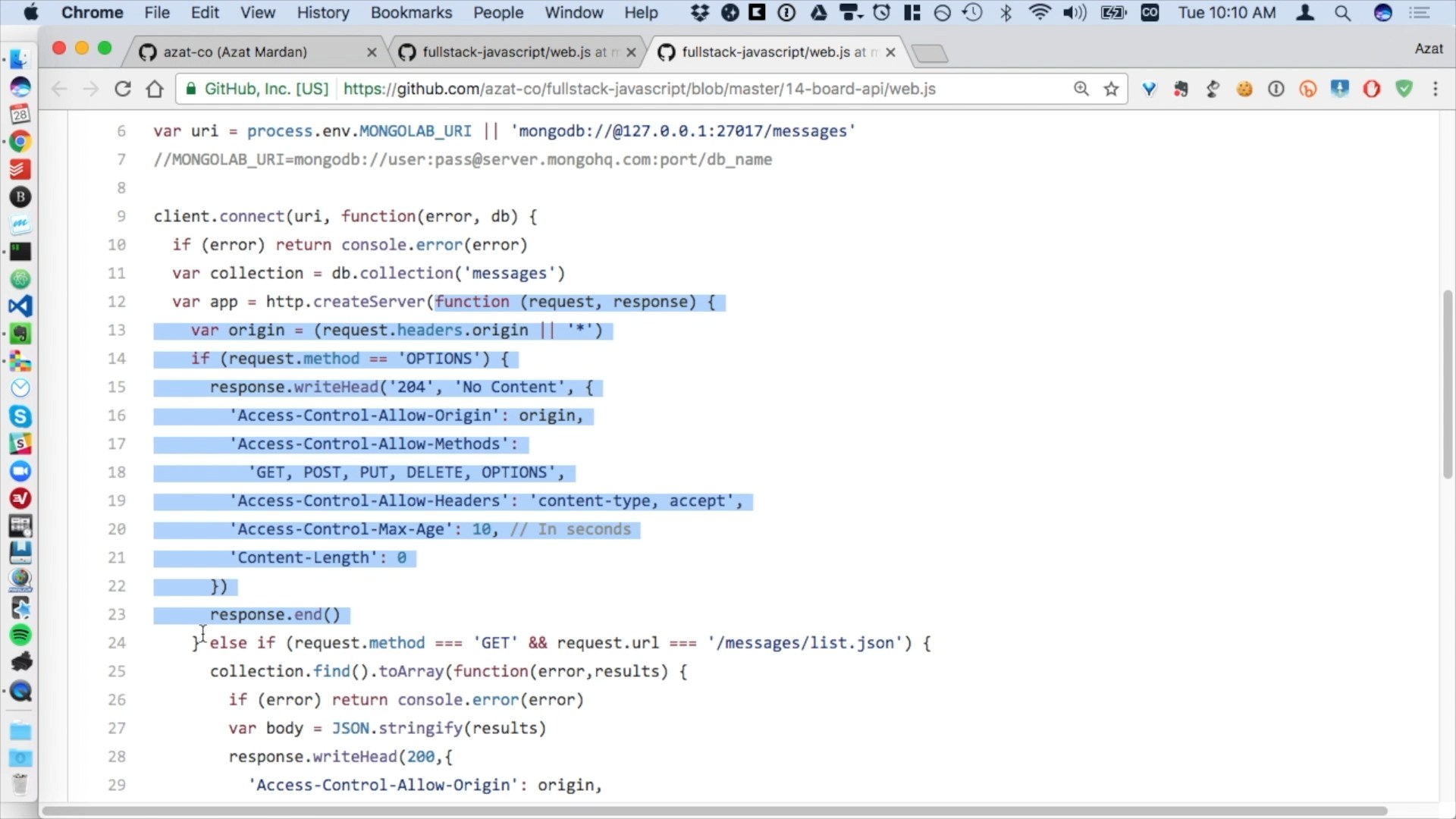Open Dropbox menu bar icon
The image size is (1456, 819).
699,13
